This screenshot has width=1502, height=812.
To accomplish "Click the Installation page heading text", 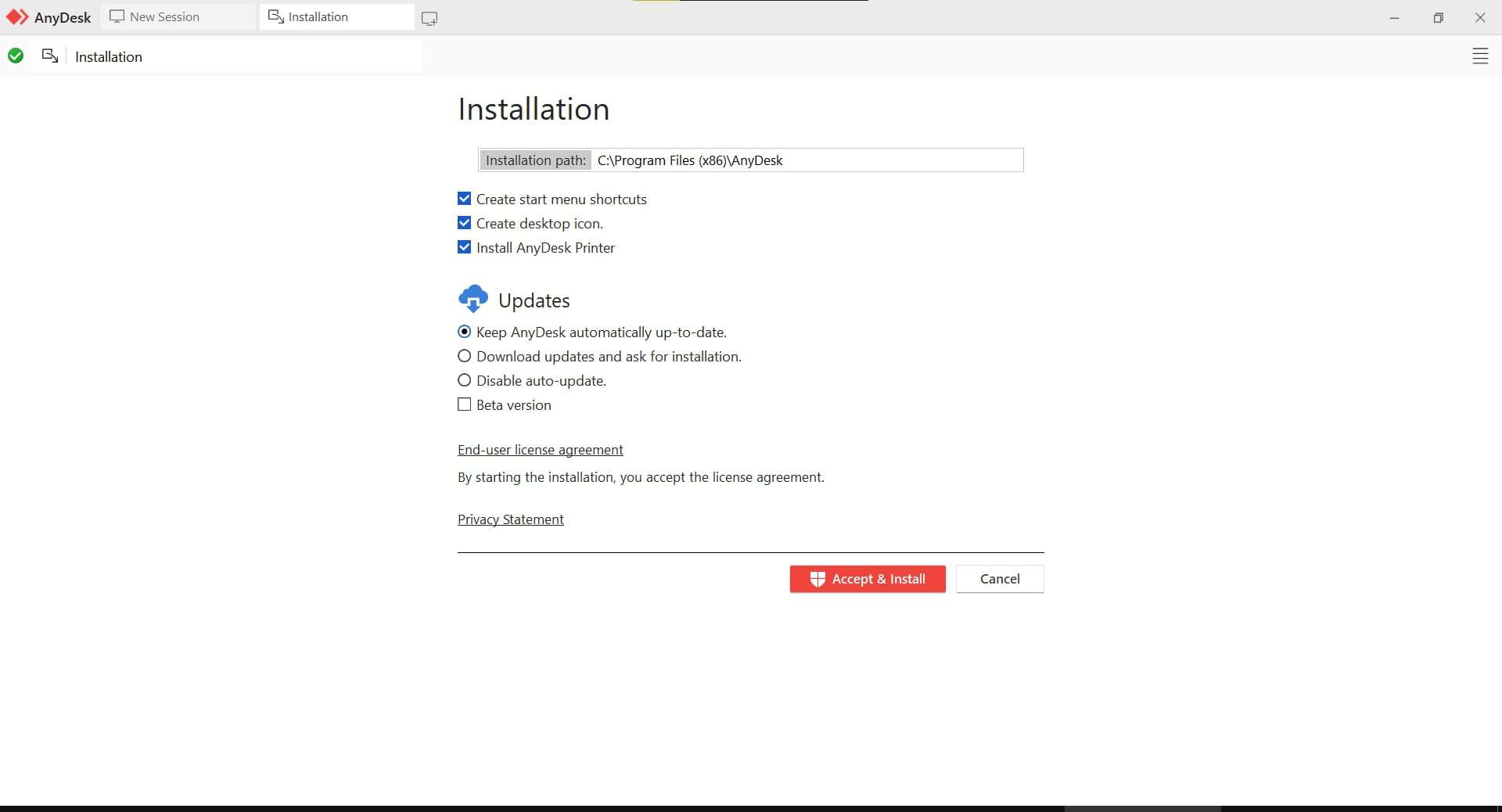I will (x=534, y=109).
